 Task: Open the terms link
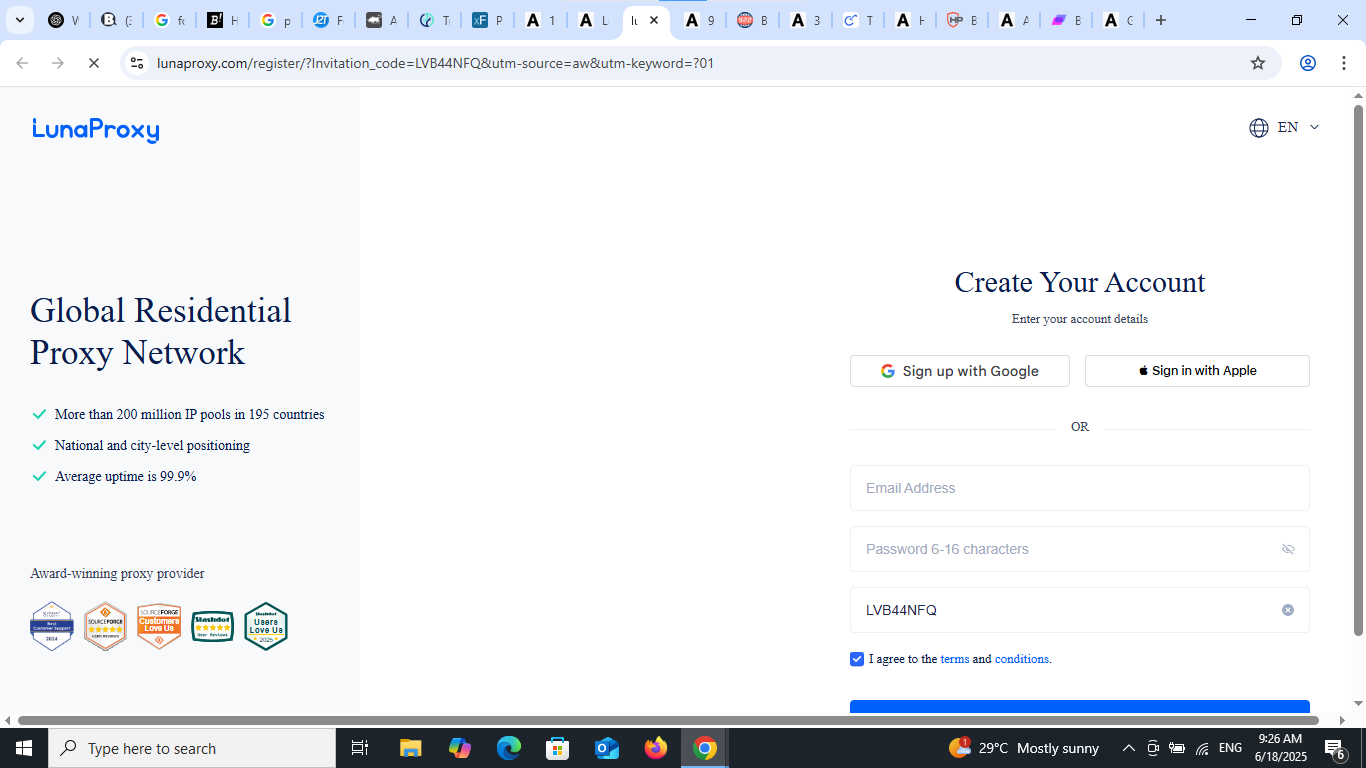coord(954,659)
